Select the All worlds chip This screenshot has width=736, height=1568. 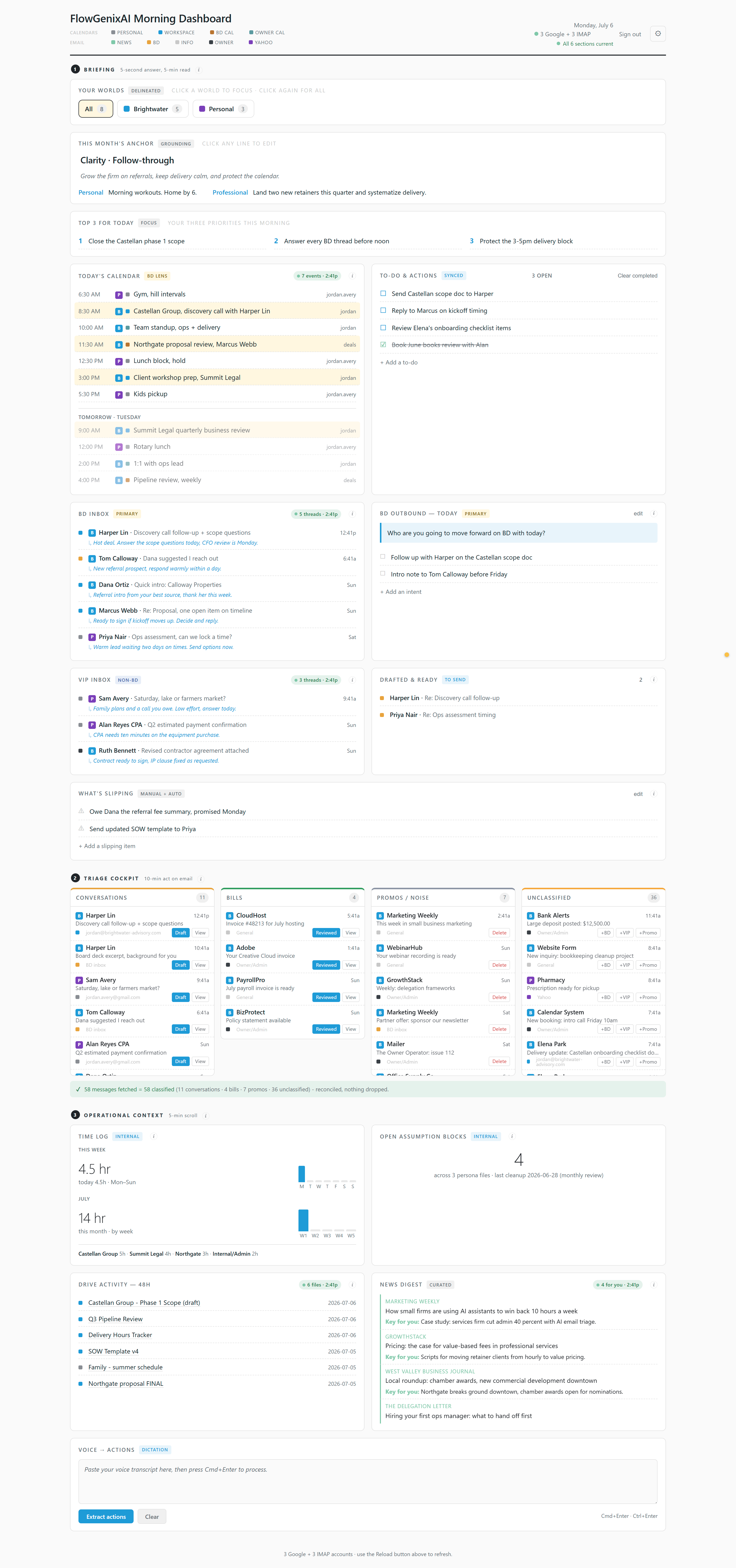click(x=96, y=109)
